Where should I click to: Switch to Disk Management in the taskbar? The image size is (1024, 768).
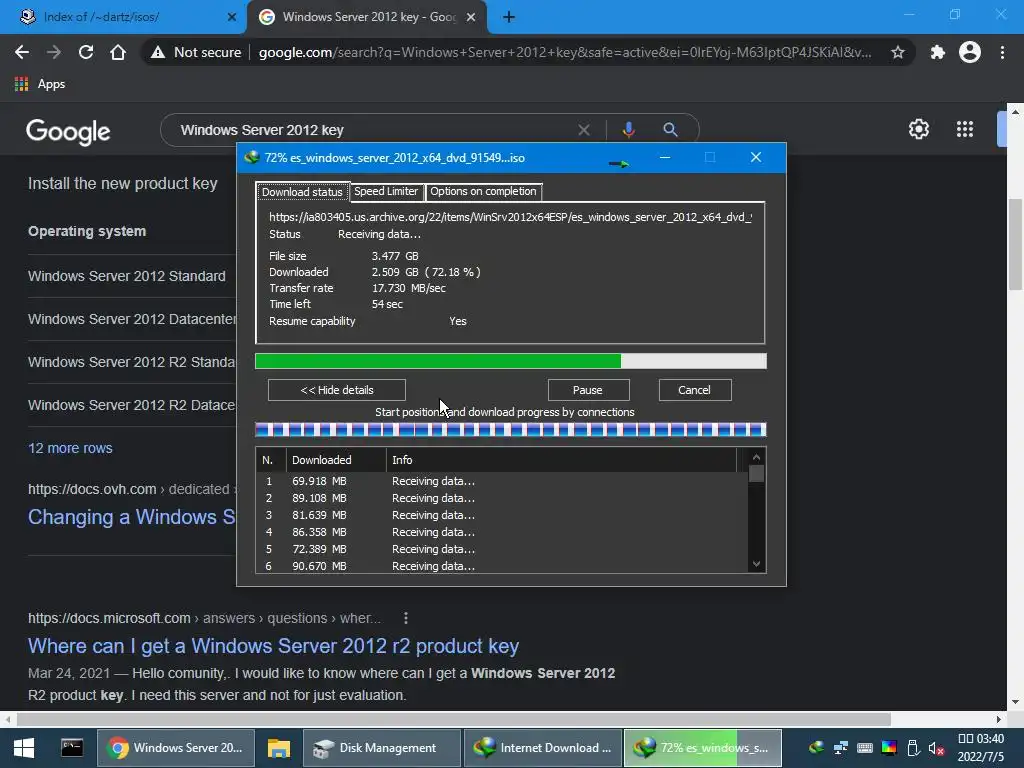pos(382,748)
